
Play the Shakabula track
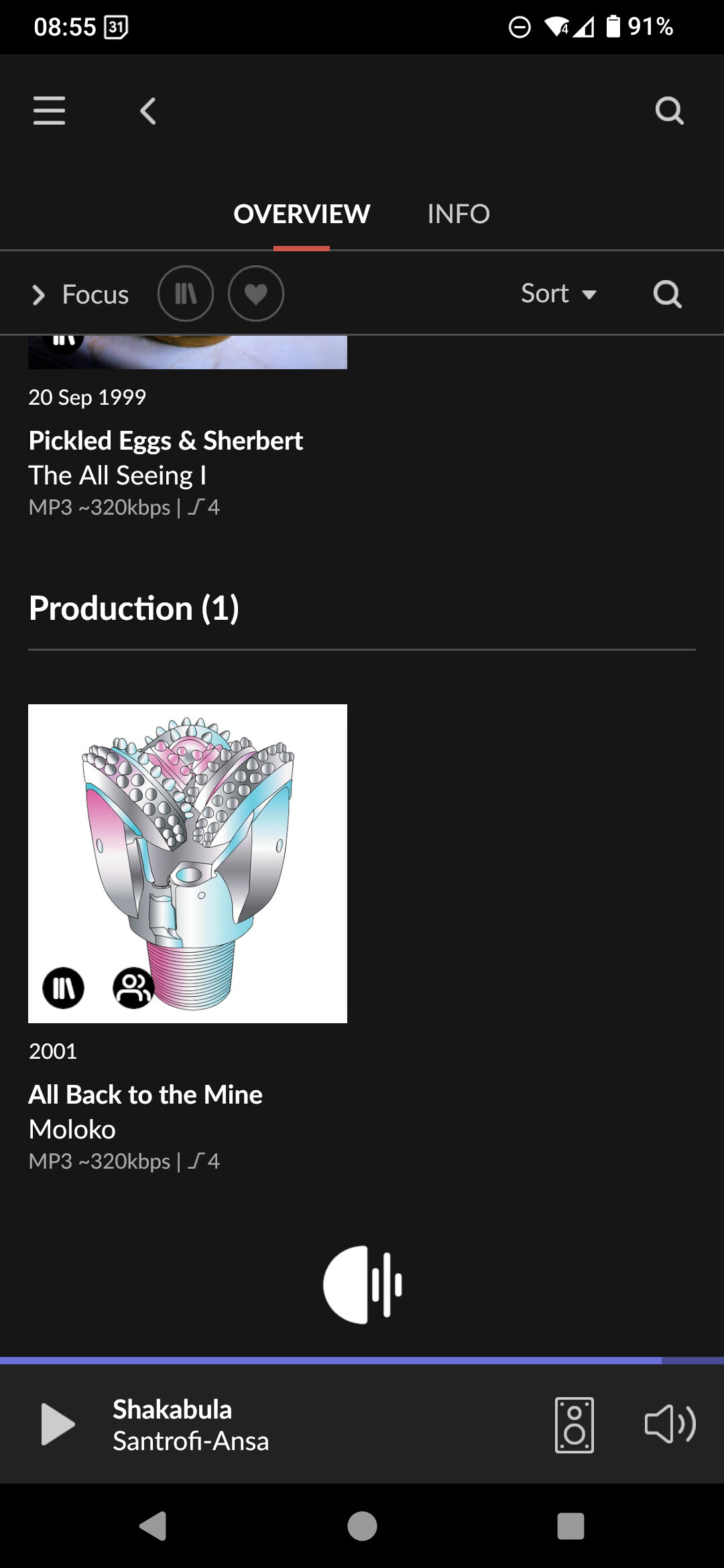coord(58,1425)
